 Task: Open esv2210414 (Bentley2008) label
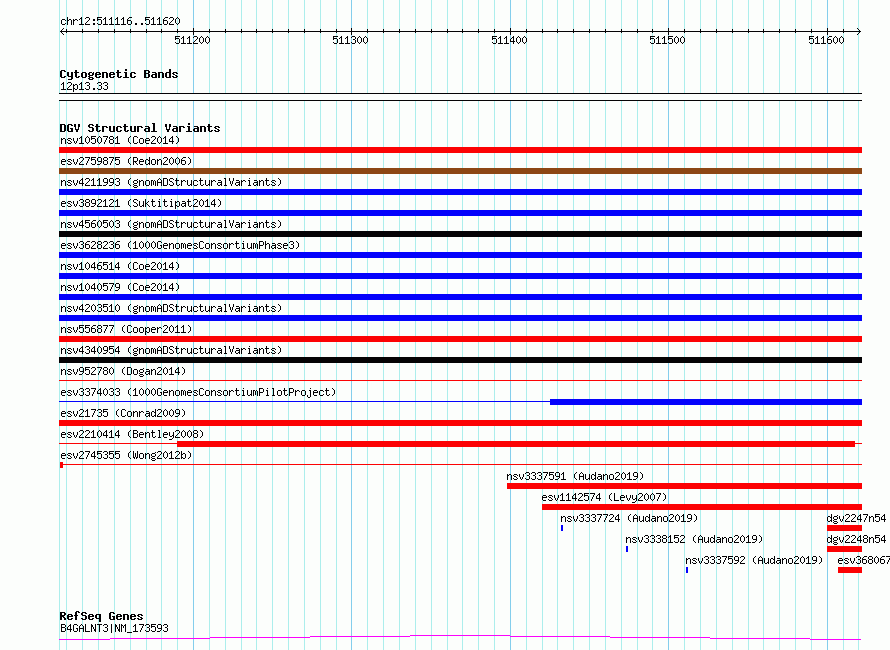coord(132,434)
